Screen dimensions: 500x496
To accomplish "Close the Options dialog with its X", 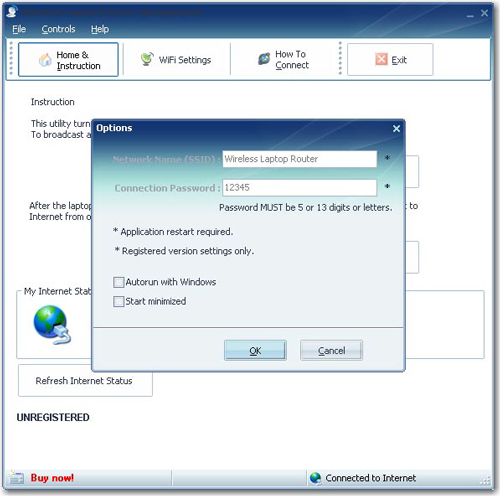I will (x=396, y=129).
